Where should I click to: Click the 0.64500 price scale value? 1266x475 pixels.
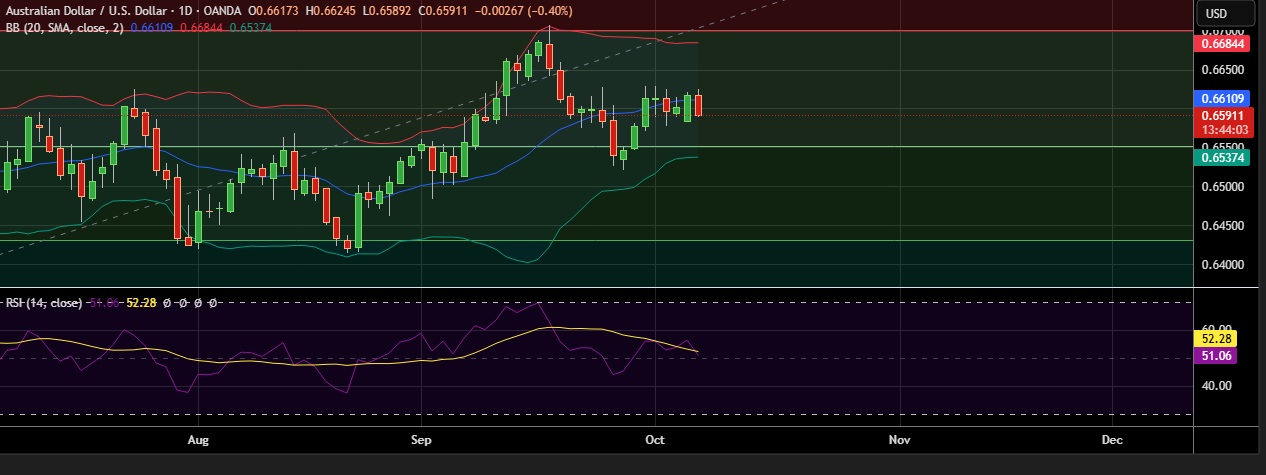tap(1222, 226)
